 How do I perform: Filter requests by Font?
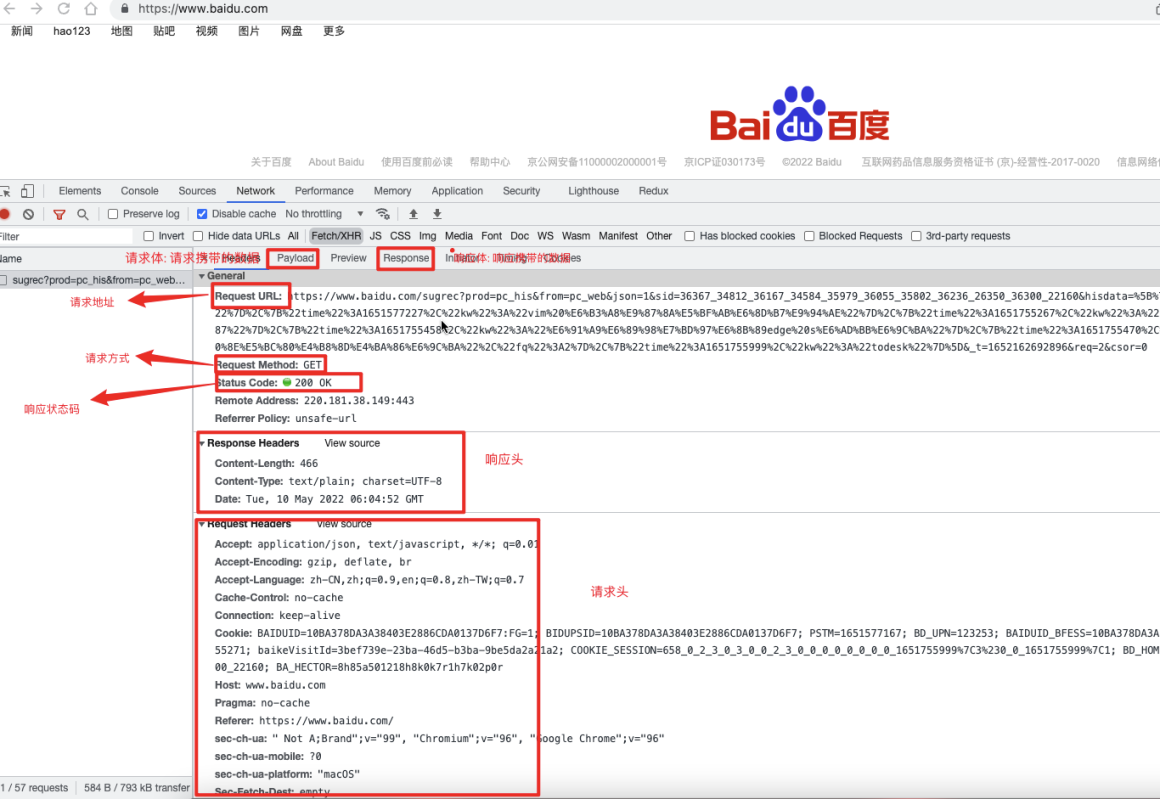(491, 236)
